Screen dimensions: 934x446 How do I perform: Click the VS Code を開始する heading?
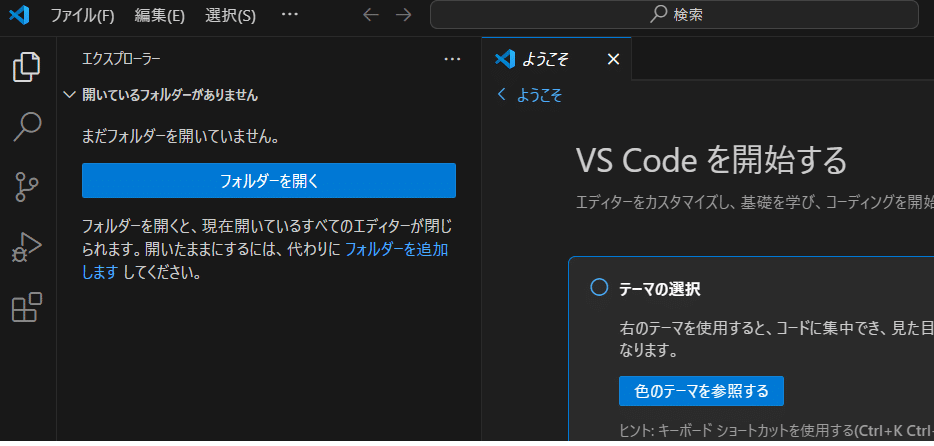click(x=711, y=160)
